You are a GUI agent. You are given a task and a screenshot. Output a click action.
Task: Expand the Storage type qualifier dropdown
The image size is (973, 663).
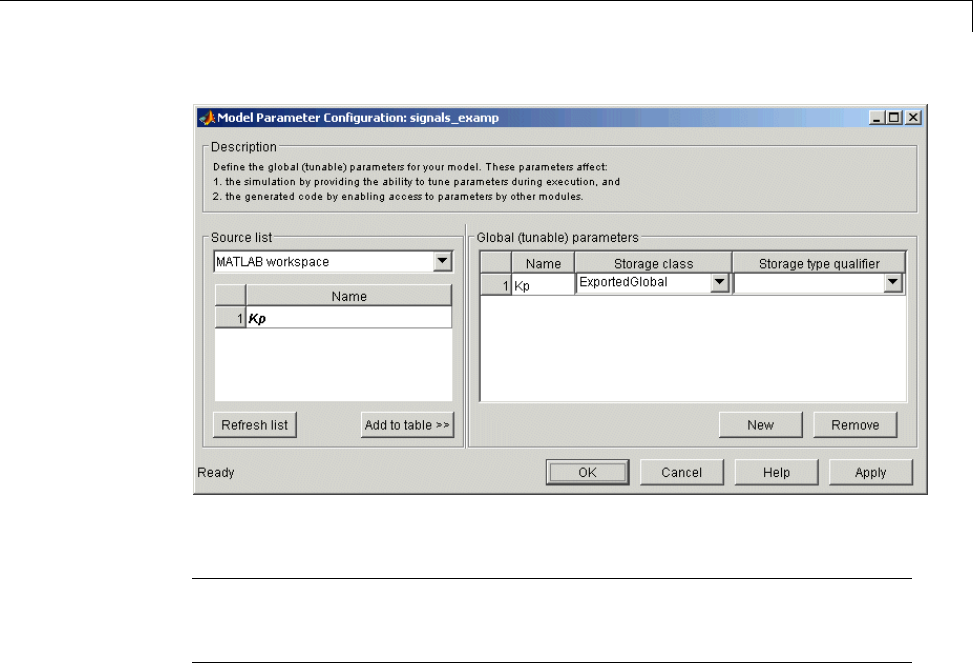coord(892,282)
